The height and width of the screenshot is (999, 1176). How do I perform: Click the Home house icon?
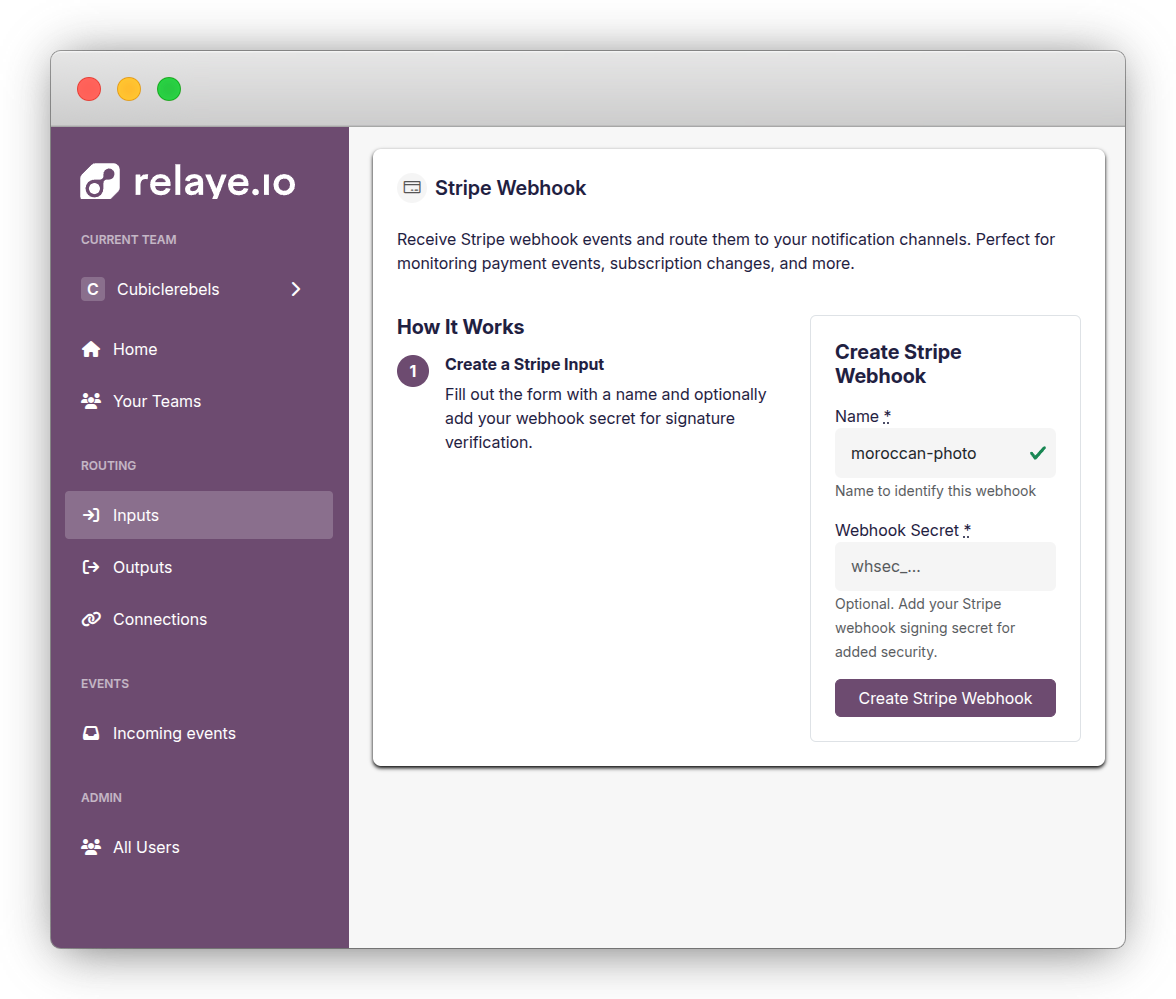click(x=91, y=349)
